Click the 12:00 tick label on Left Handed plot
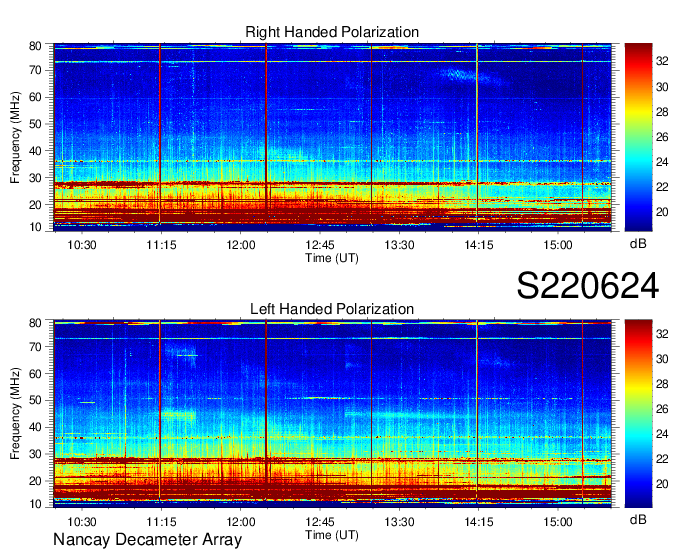The width and height of the screenshot is (680, 552). 241,522
